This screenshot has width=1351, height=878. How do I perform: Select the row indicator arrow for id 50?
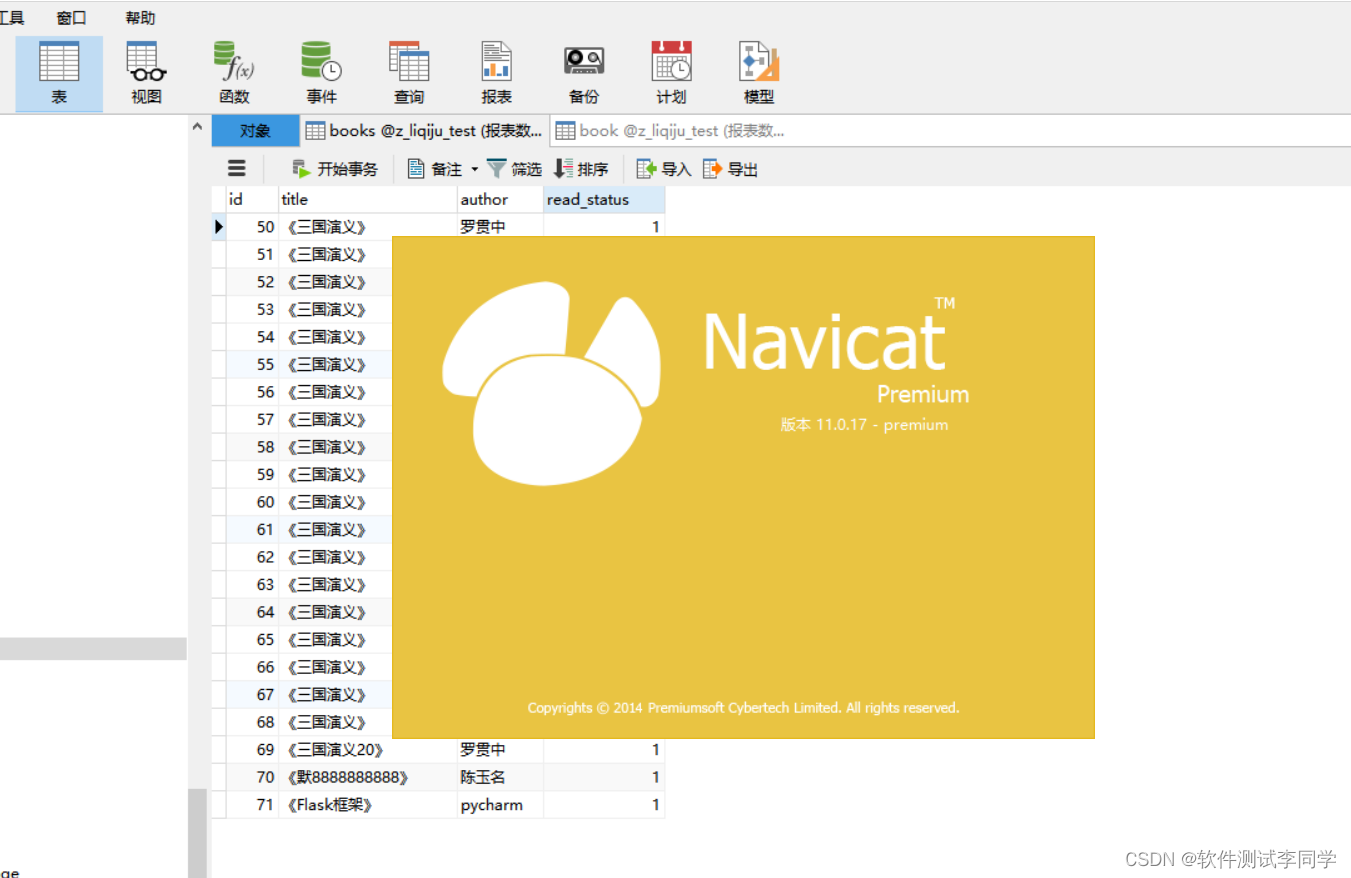[219, 227]
